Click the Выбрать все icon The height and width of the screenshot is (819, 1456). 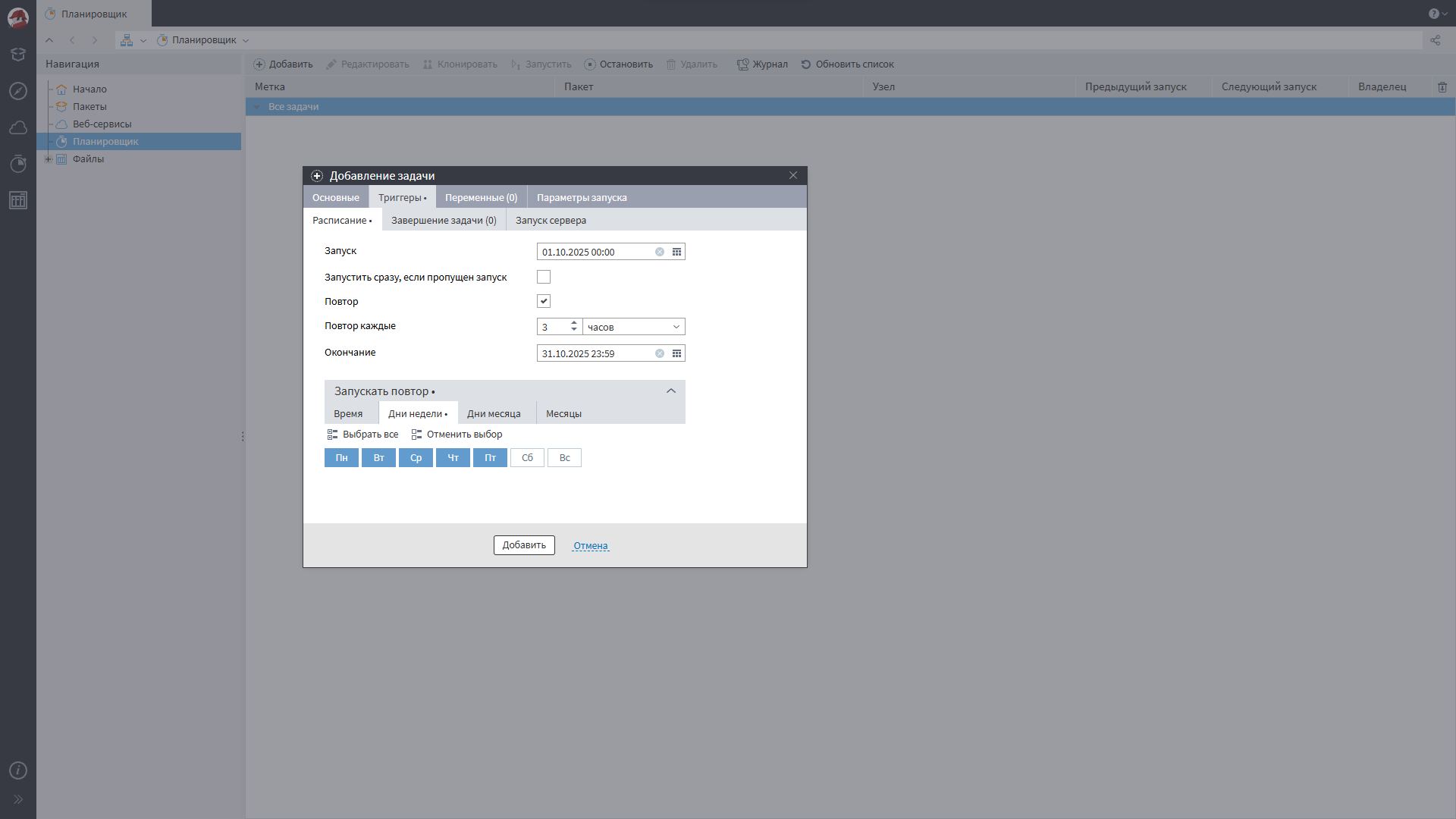pos(332,435)
